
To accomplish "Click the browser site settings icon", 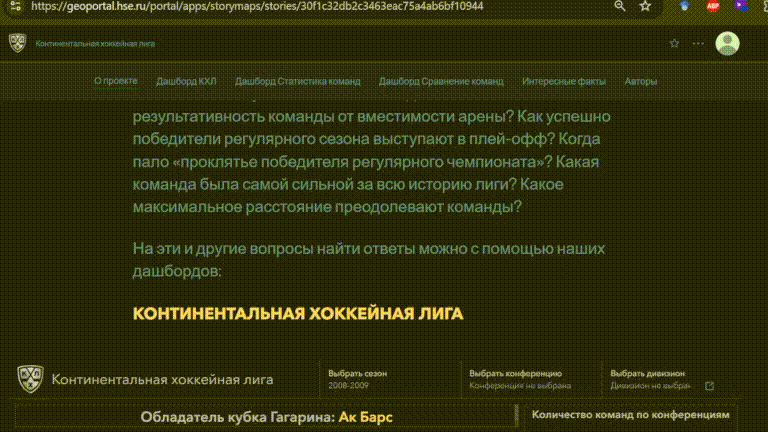I will point(16,6).
